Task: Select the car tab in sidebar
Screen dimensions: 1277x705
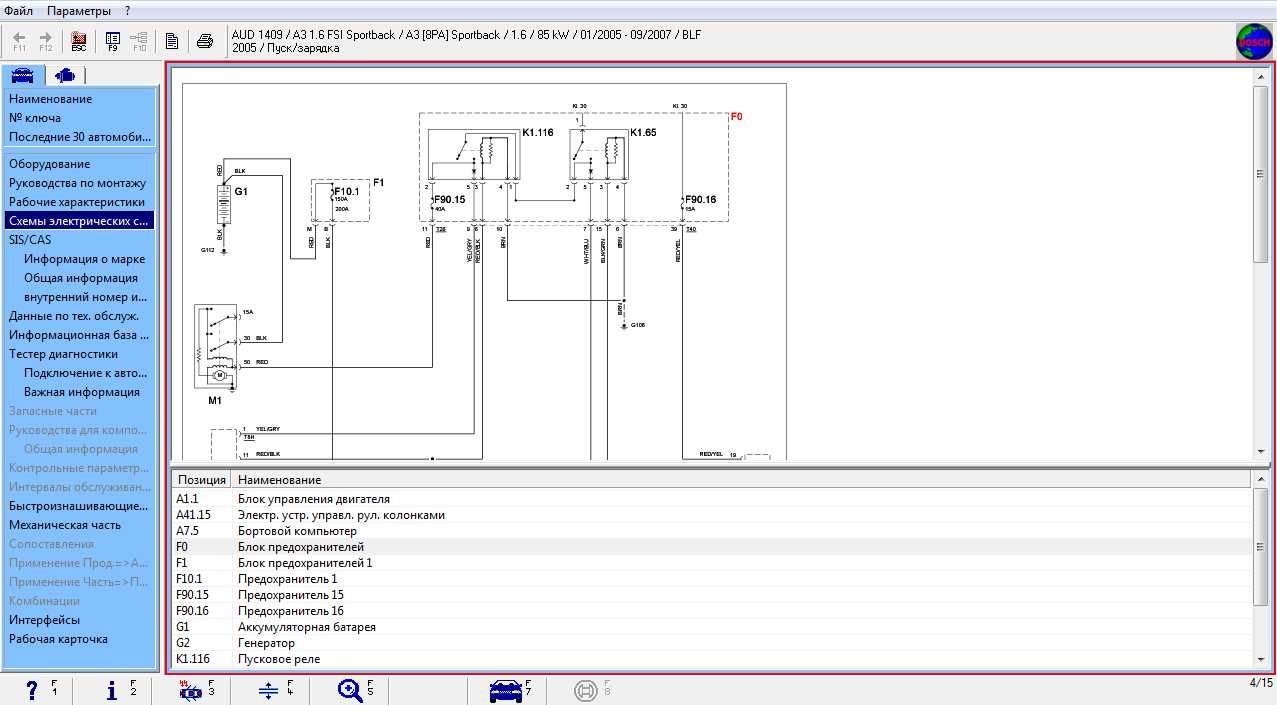Action: pyautogui.click(x=24, y=75)
